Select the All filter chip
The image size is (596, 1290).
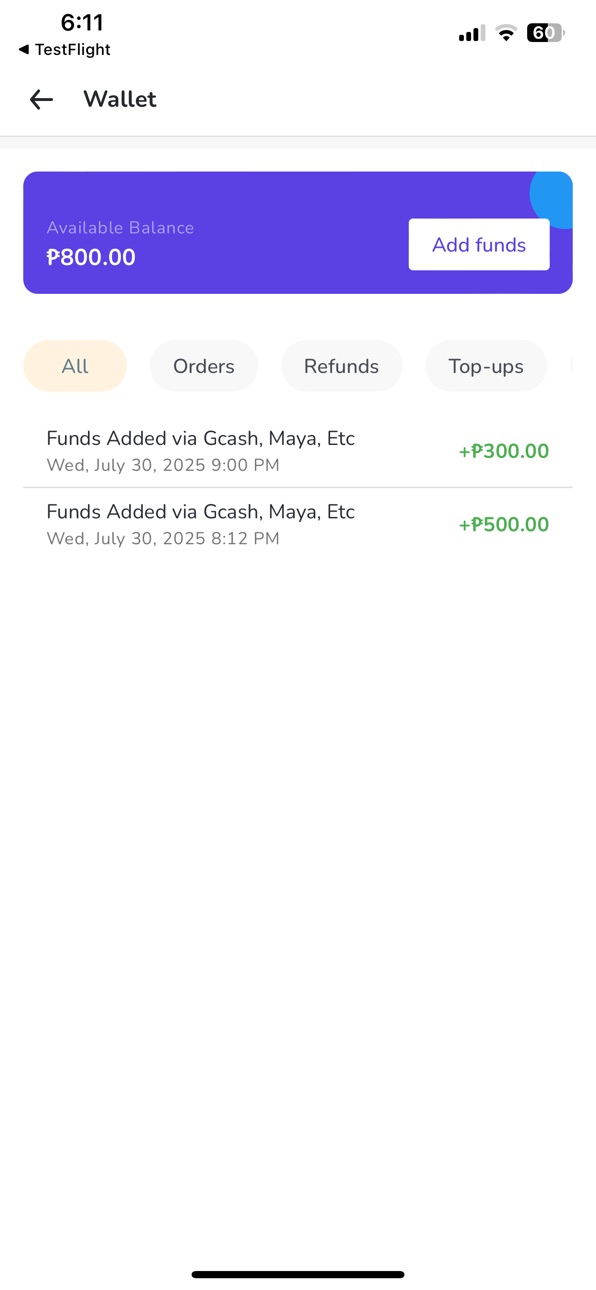tap(75, 366)
